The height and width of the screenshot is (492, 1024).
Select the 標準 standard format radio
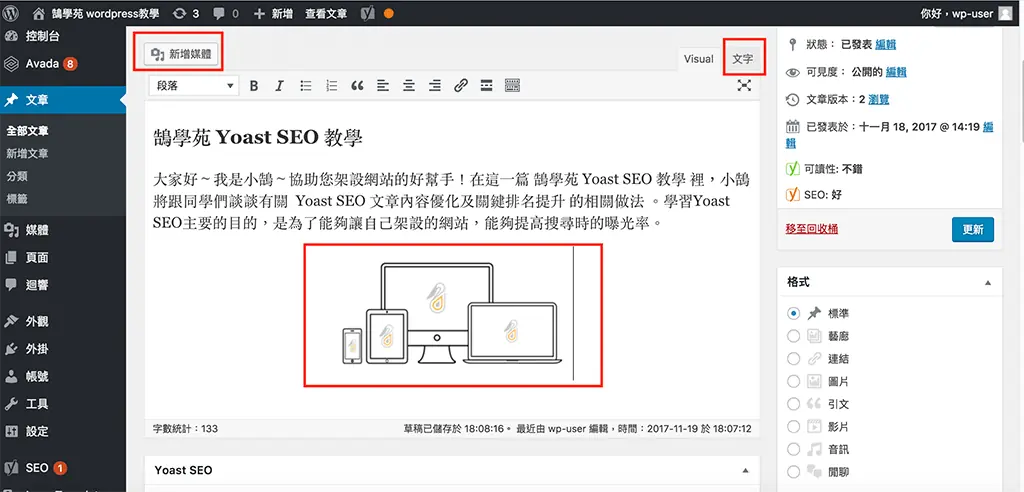coord(793,314)
